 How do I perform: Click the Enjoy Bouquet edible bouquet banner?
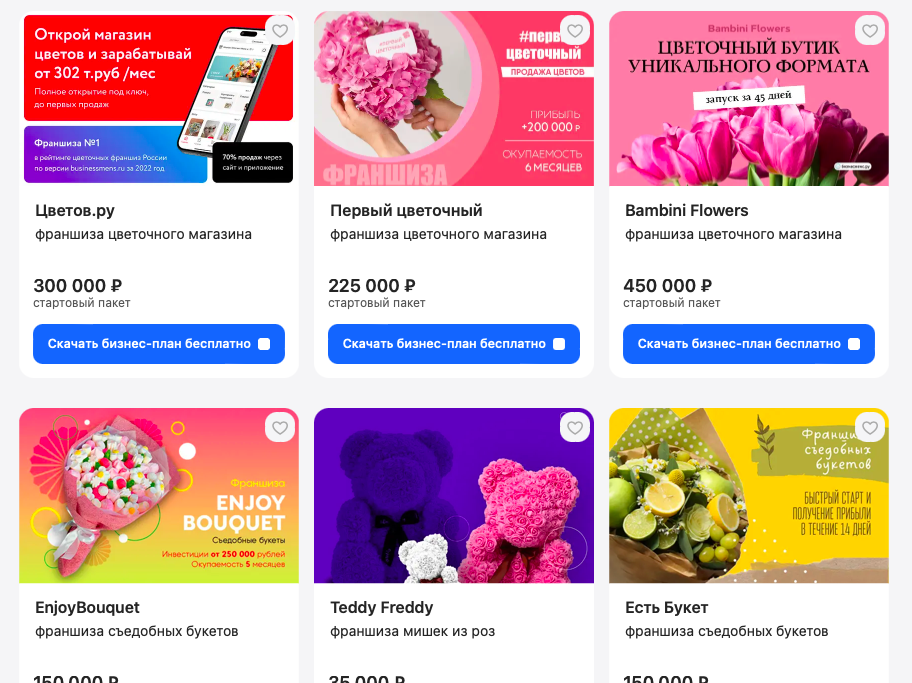click(x=159, y=496)
